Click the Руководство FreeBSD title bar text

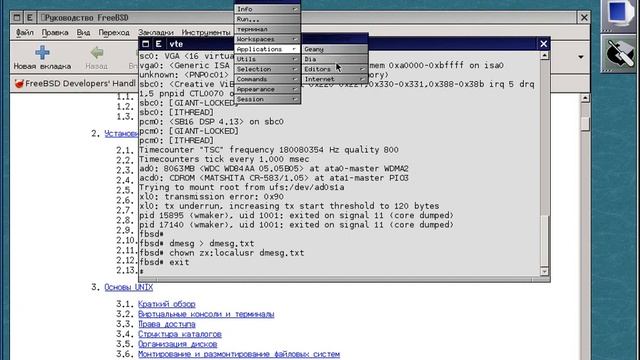86,18
